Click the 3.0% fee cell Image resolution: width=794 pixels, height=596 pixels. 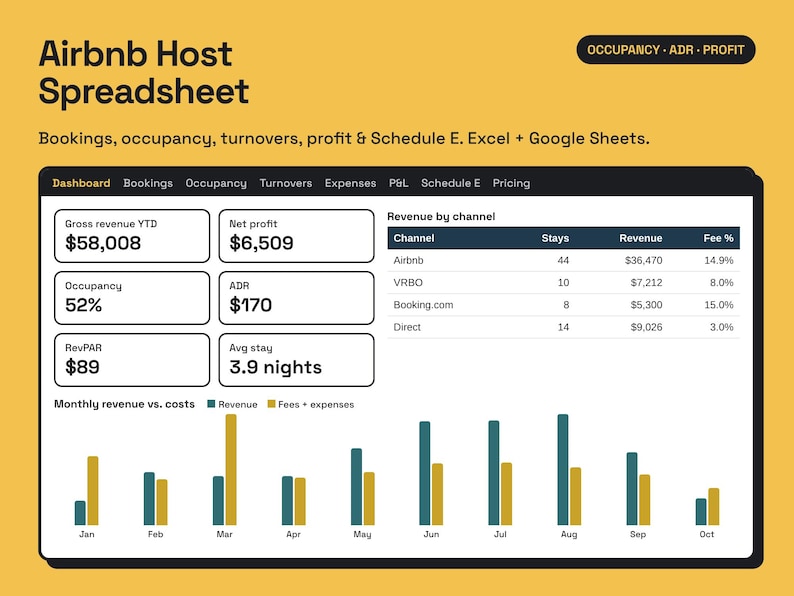(722, 327)
